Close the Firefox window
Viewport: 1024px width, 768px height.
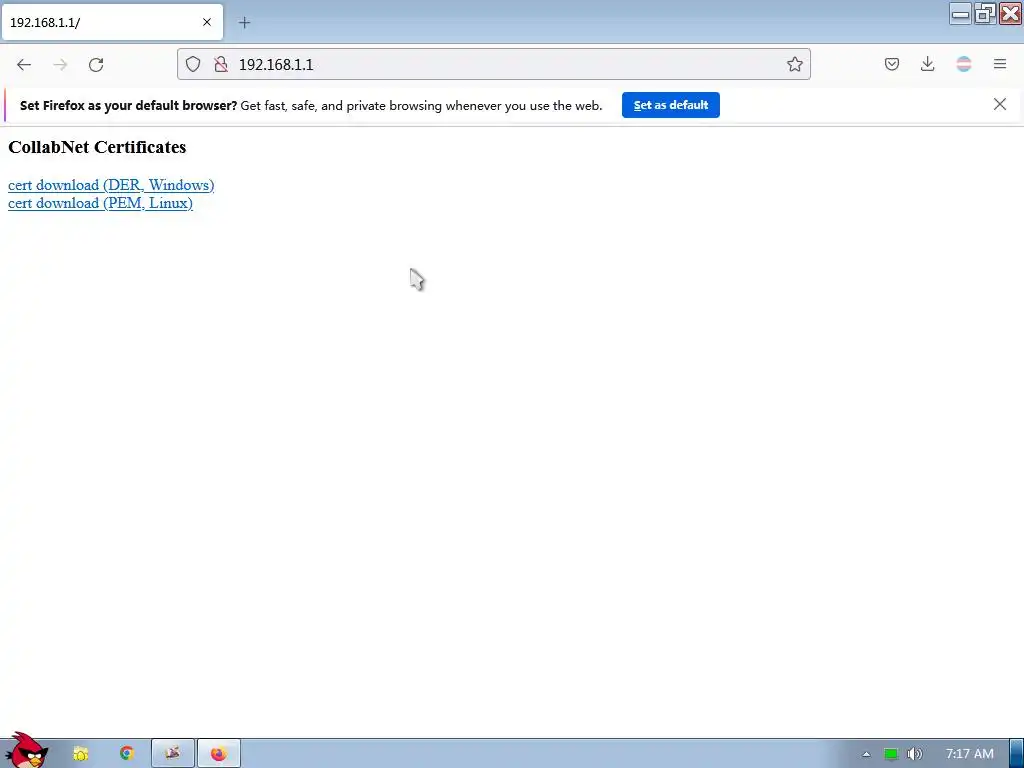pos(1010,14)
